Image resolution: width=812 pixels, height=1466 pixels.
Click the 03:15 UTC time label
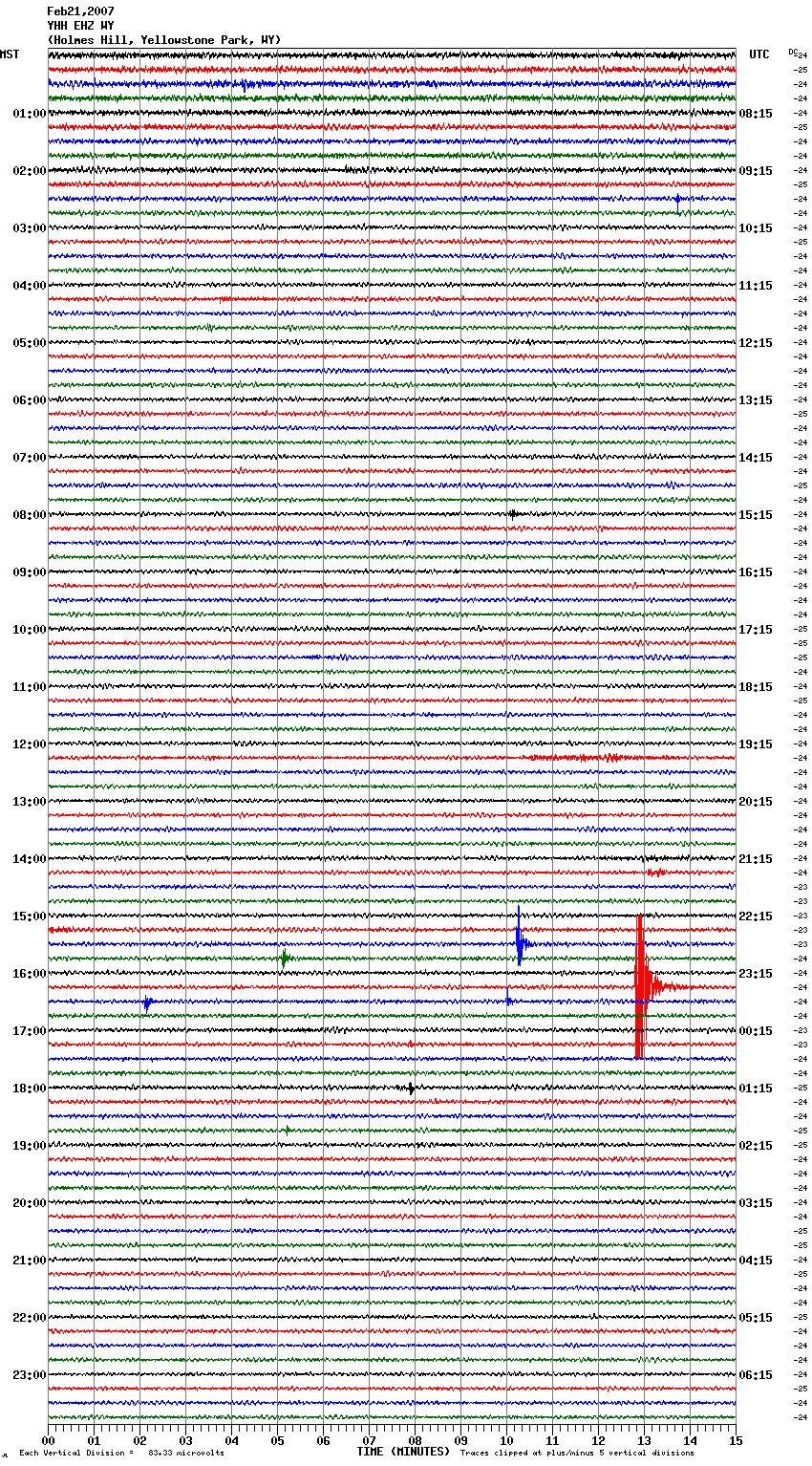pos(756,1203)
